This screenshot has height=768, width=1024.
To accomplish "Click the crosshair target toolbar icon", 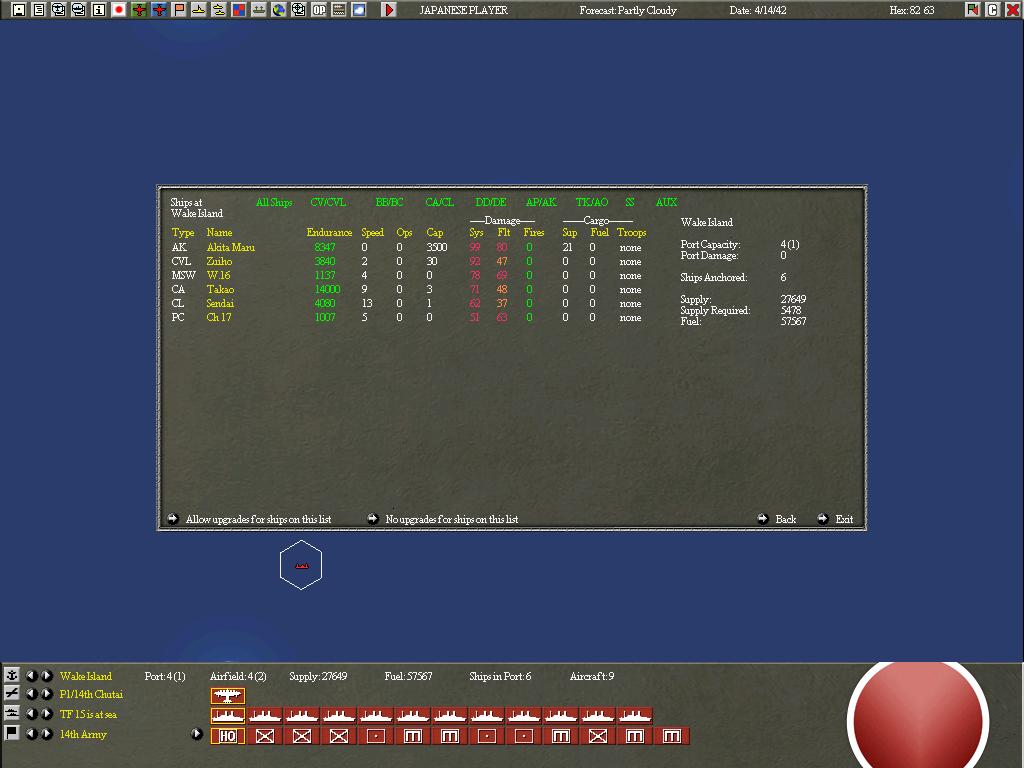I will coord(298,10).
